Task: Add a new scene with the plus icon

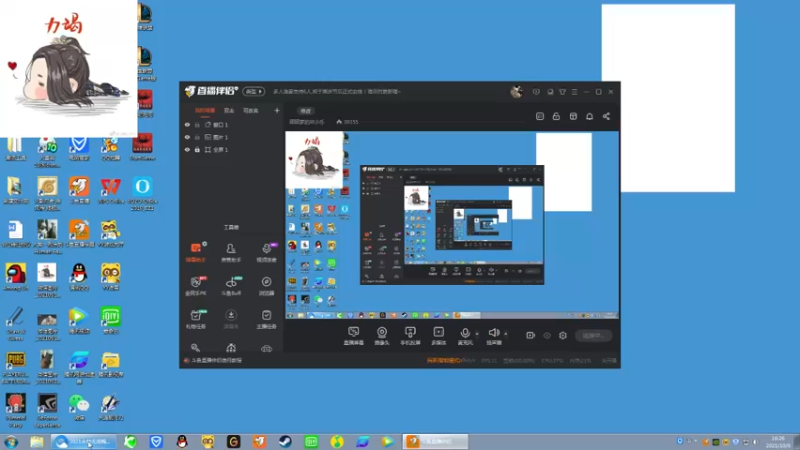Action: coord(277,110)
